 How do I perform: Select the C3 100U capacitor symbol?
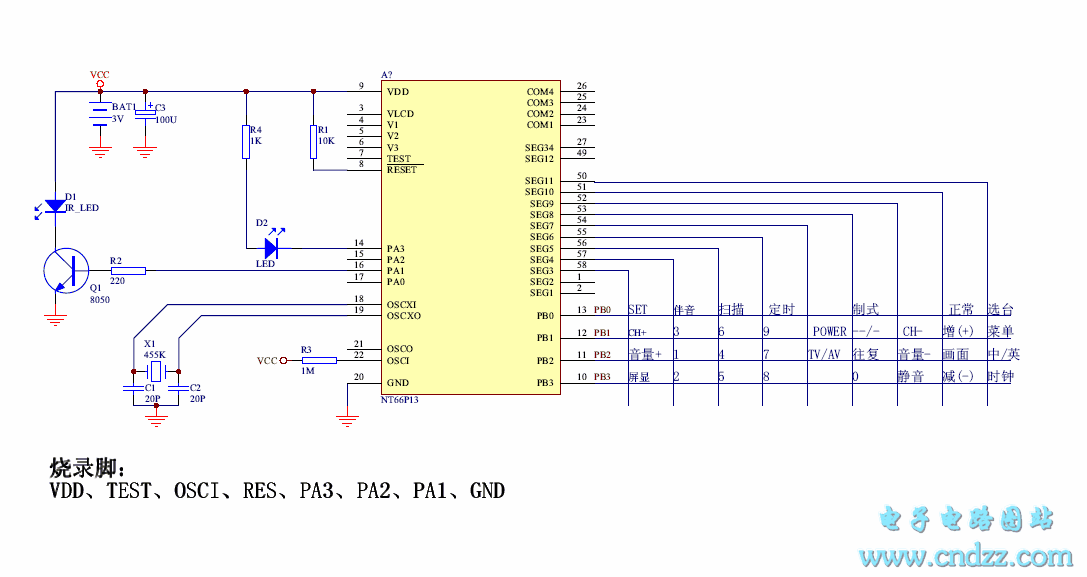coord(145,114)
